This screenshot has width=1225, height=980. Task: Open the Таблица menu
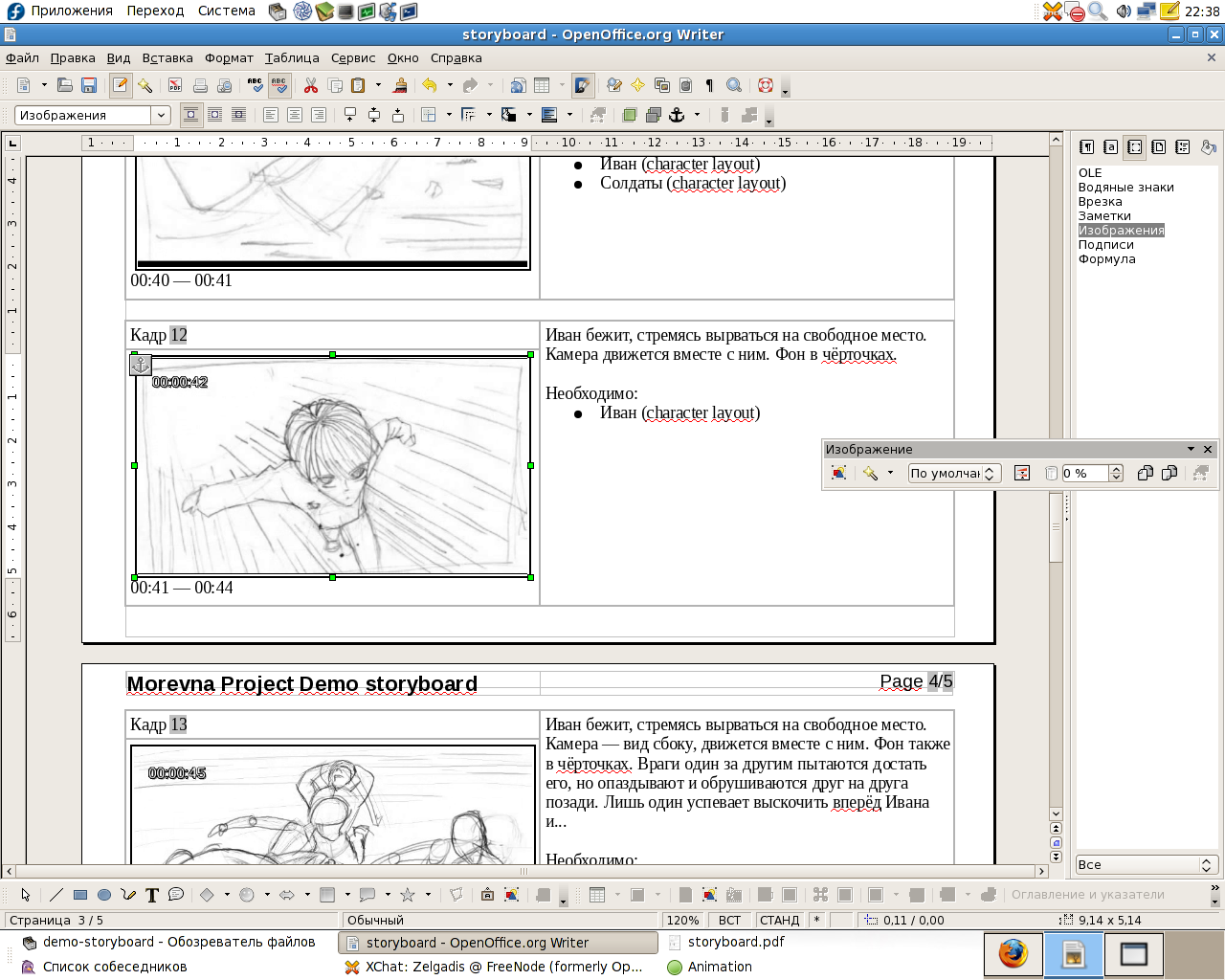pyautogui.click(x=292, y=58)
